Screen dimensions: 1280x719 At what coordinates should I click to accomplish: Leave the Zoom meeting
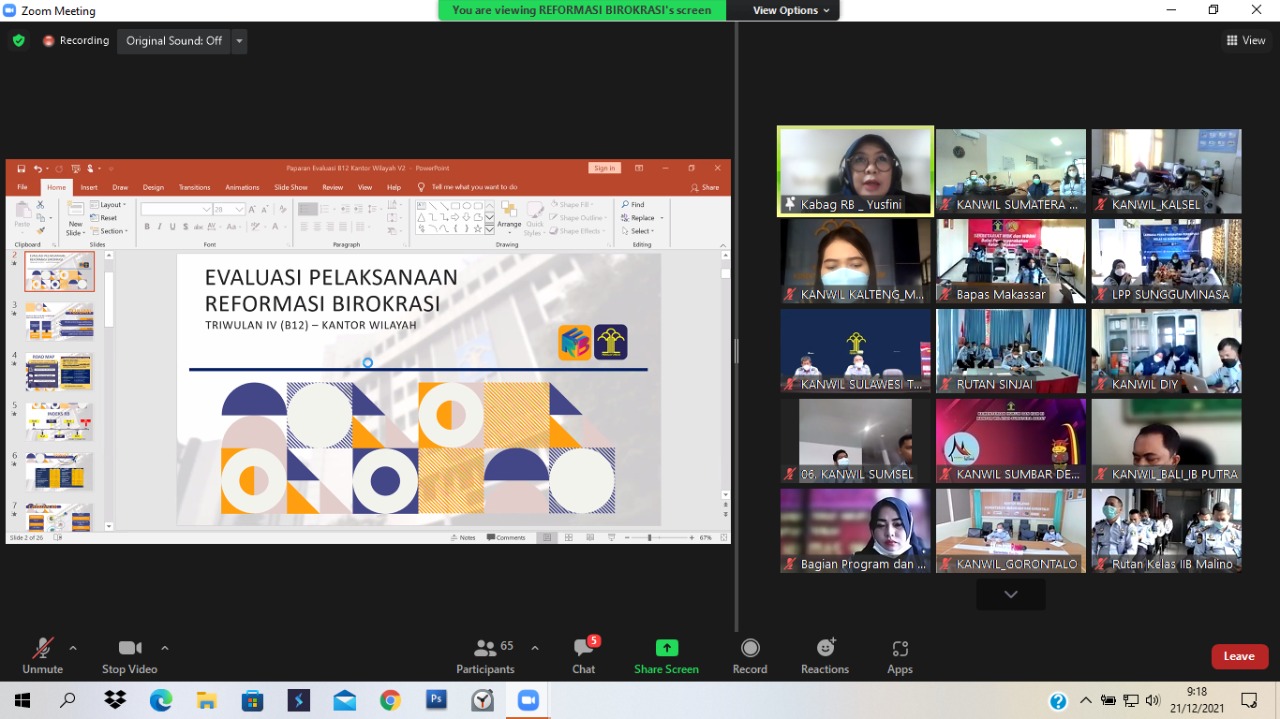(1239, 656)
